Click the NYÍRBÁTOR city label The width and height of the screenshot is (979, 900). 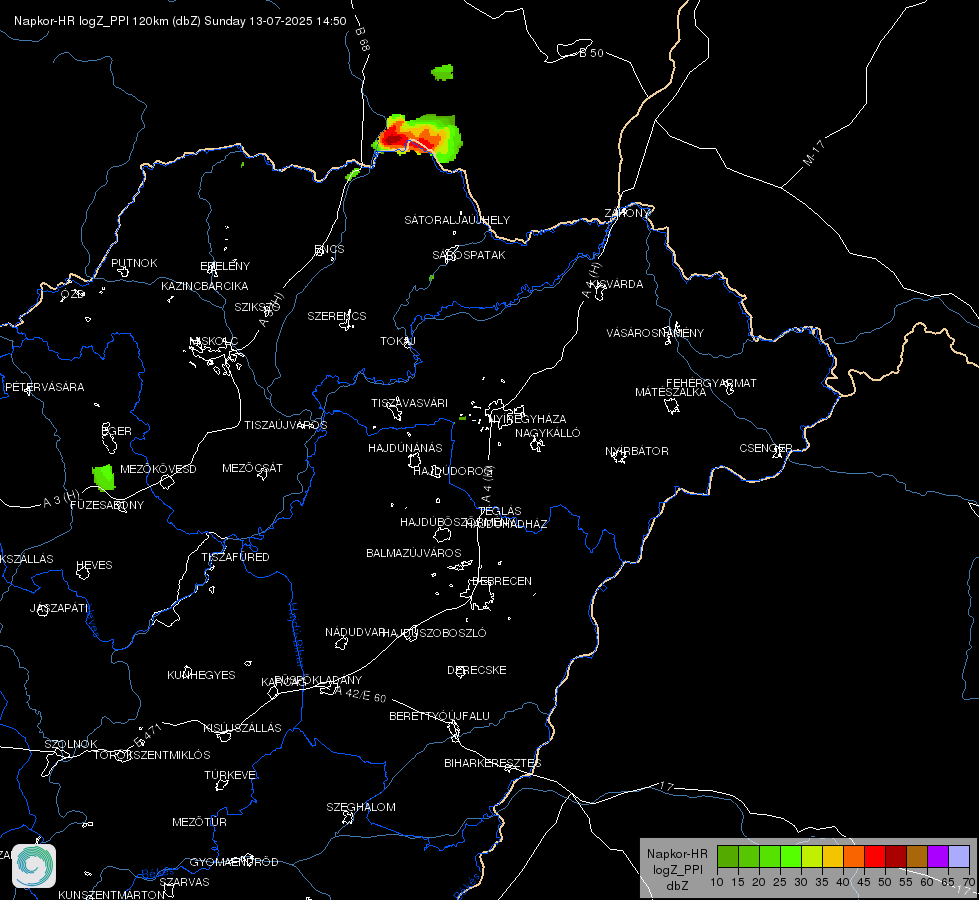(637, 451)
